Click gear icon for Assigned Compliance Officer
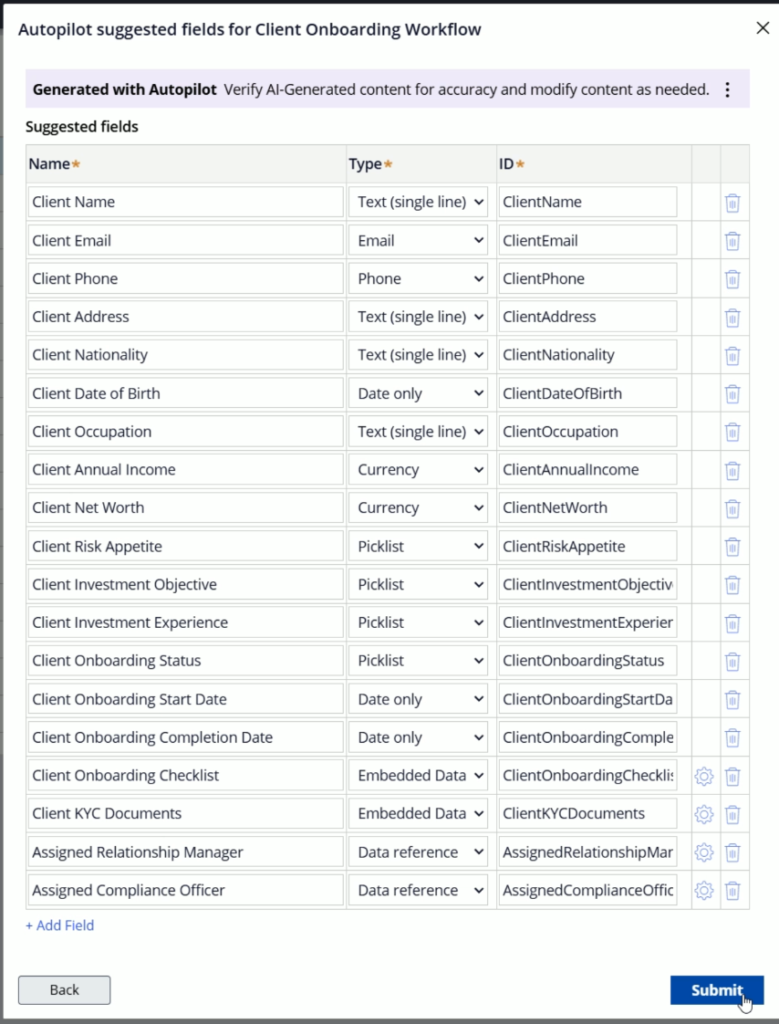Screen dimensions: 779x1024 pyautogui.click(x=703, y=891)
